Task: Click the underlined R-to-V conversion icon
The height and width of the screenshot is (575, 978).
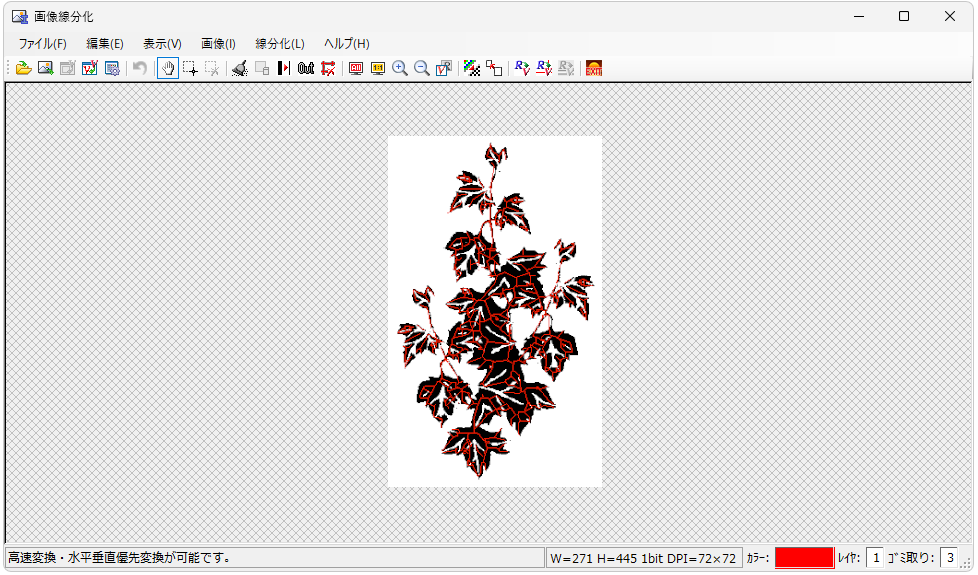Action: click(544, 68)
